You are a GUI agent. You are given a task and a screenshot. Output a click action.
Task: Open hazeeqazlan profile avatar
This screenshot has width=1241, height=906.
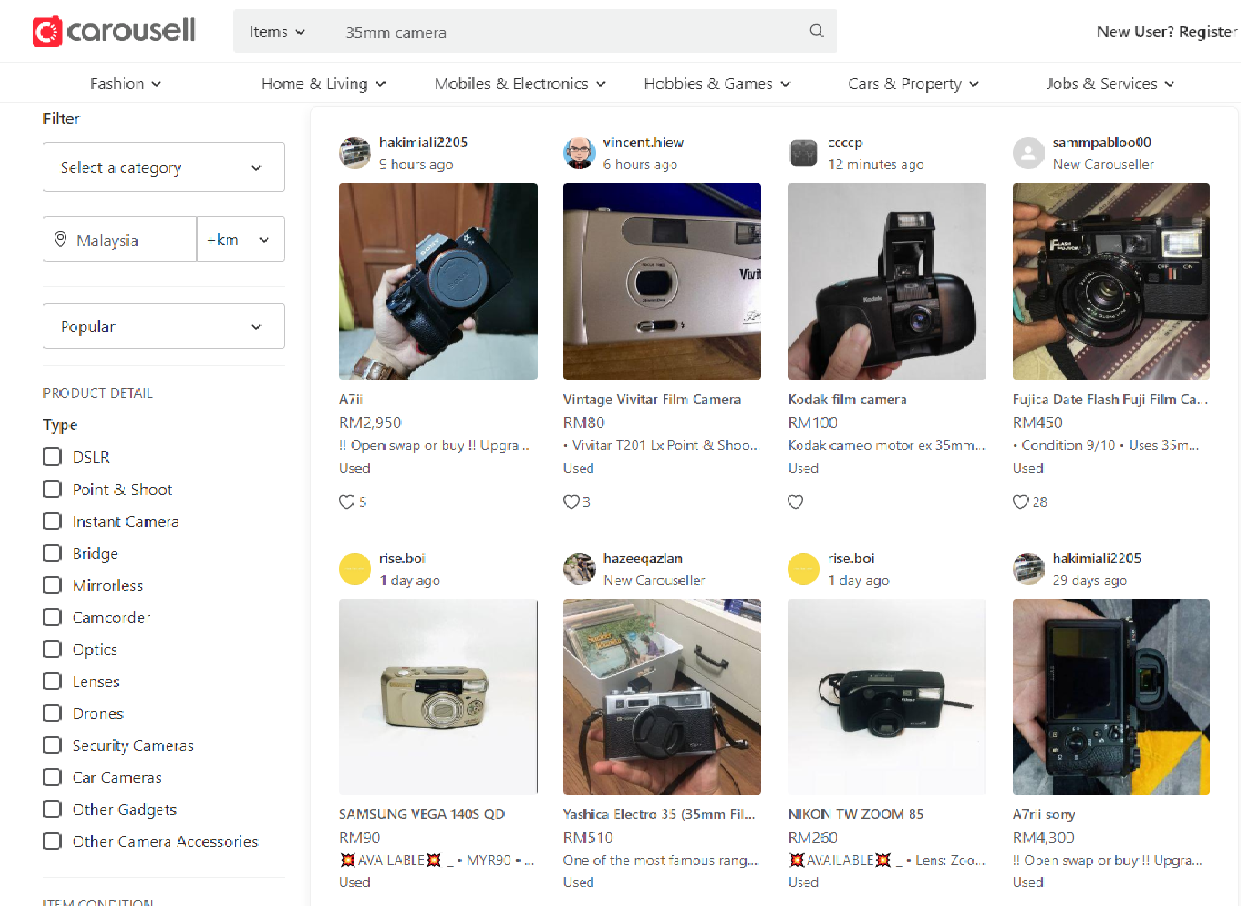pos(579,569)
